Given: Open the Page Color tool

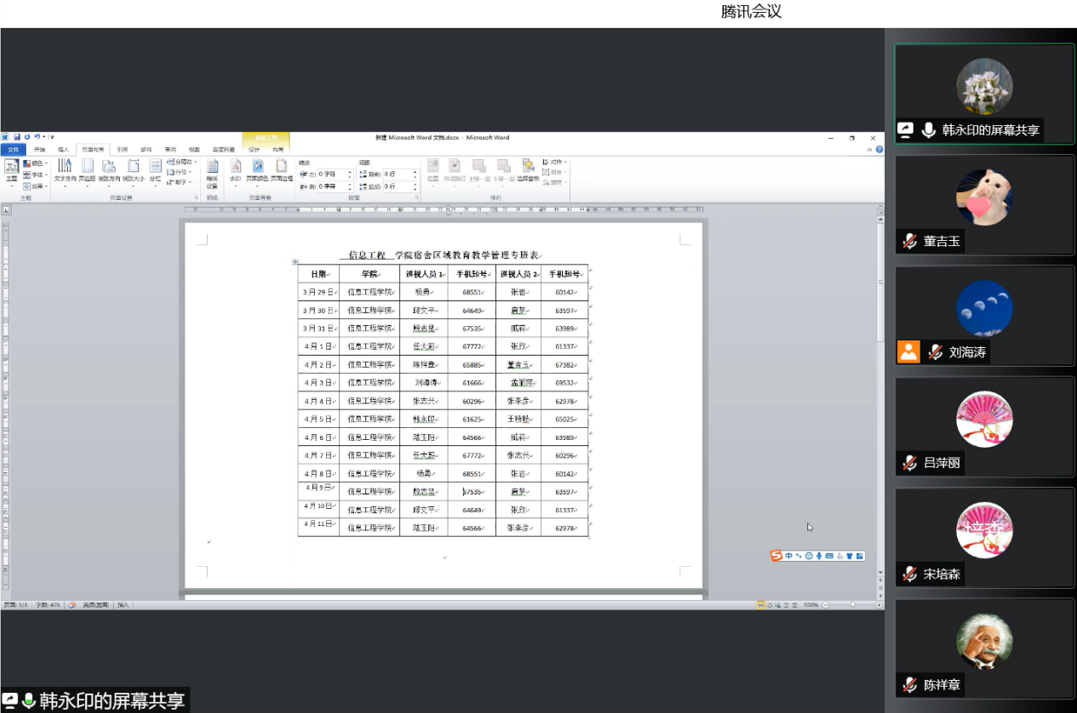Looking at the screenshot, I should coord(257,170).
